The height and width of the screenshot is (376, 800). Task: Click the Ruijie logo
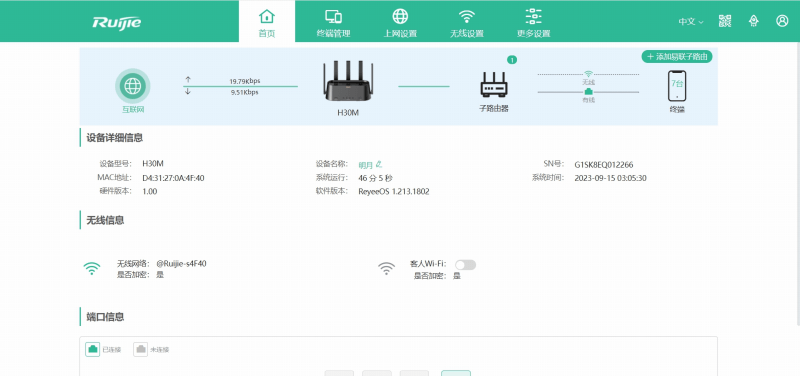click(117, 22)
